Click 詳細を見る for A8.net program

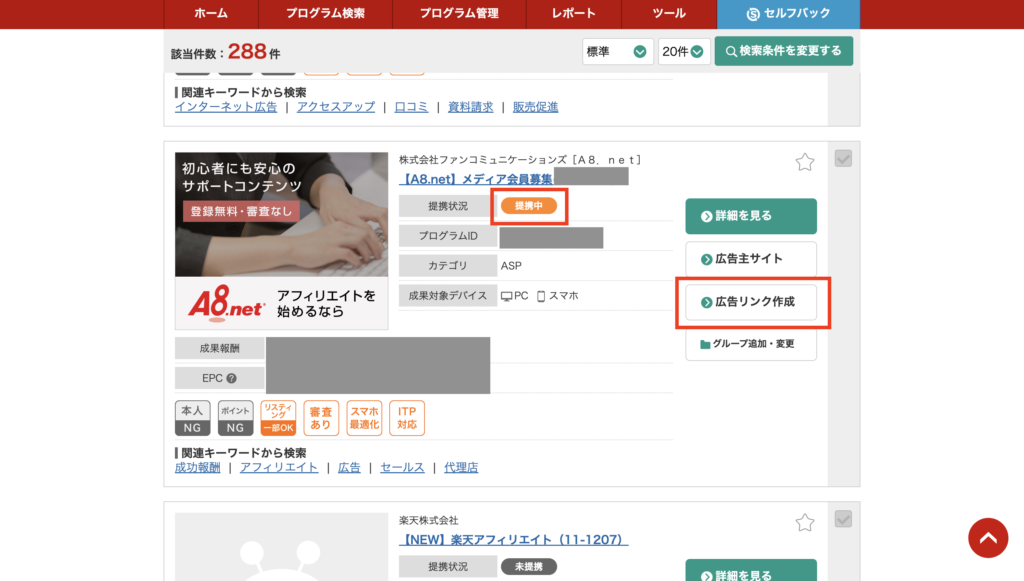(751, 216)
